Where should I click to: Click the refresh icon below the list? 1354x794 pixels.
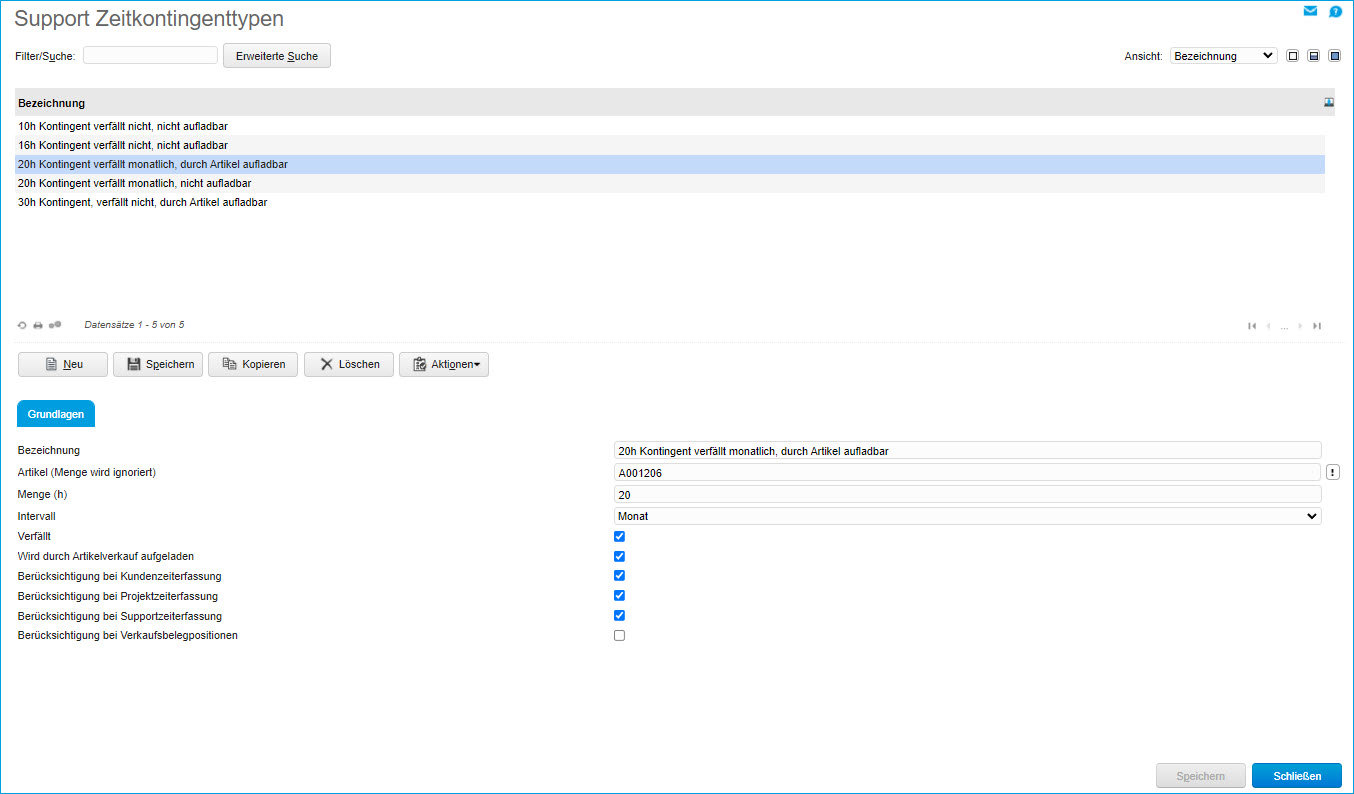pyautogui.click(x=22, y=325)
